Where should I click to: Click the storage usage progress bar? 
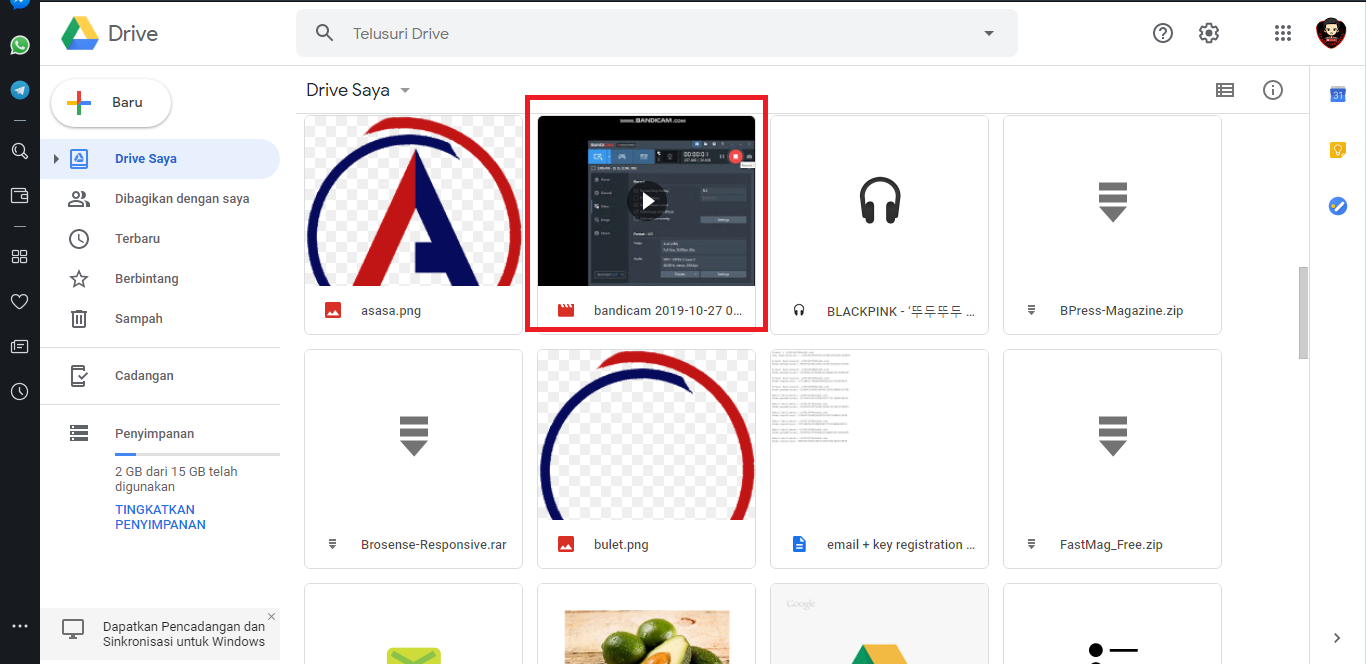pyautogui.click(x=197, y=455)
